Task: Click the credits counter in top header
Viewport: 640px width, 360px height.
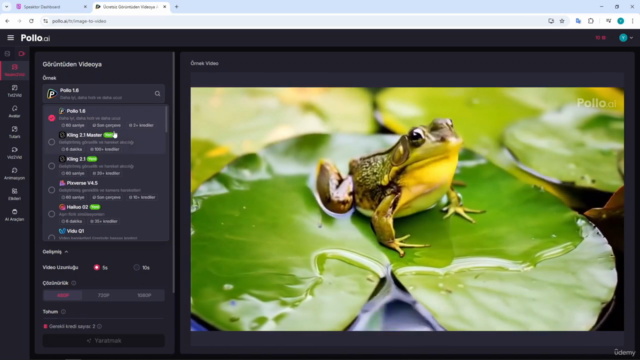Action: point(600,38)
